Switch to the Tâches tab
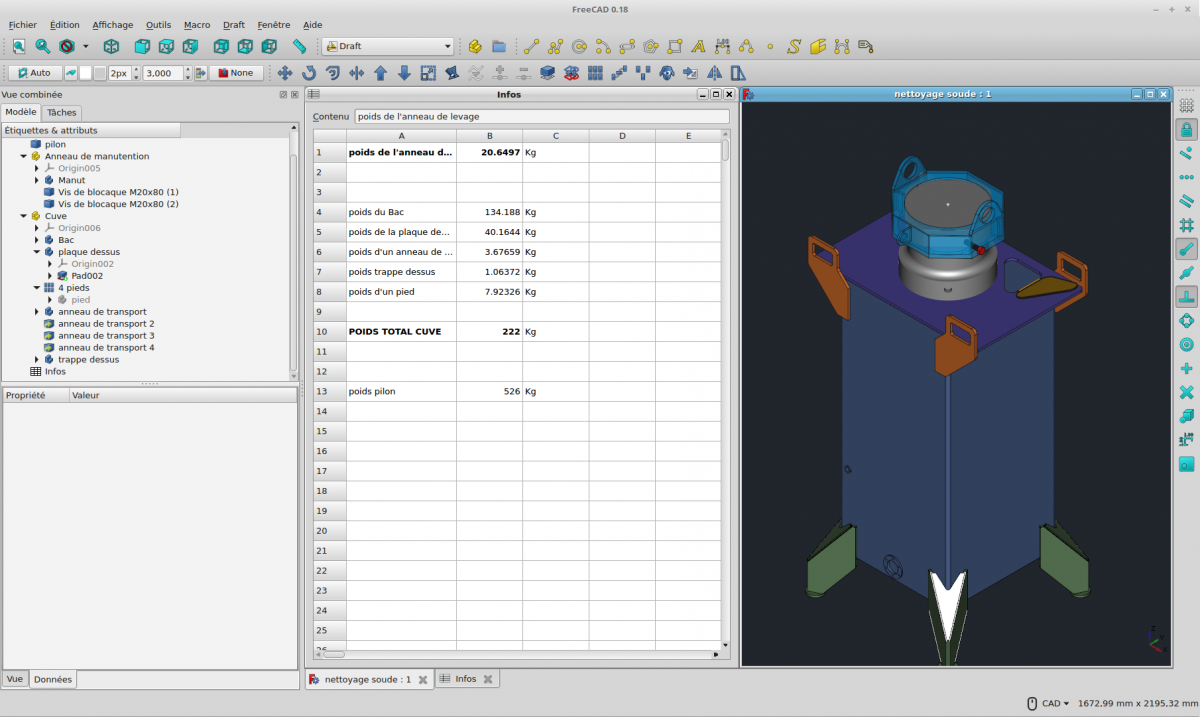The width and height of the screenshot is (1200, 717). 62,112
